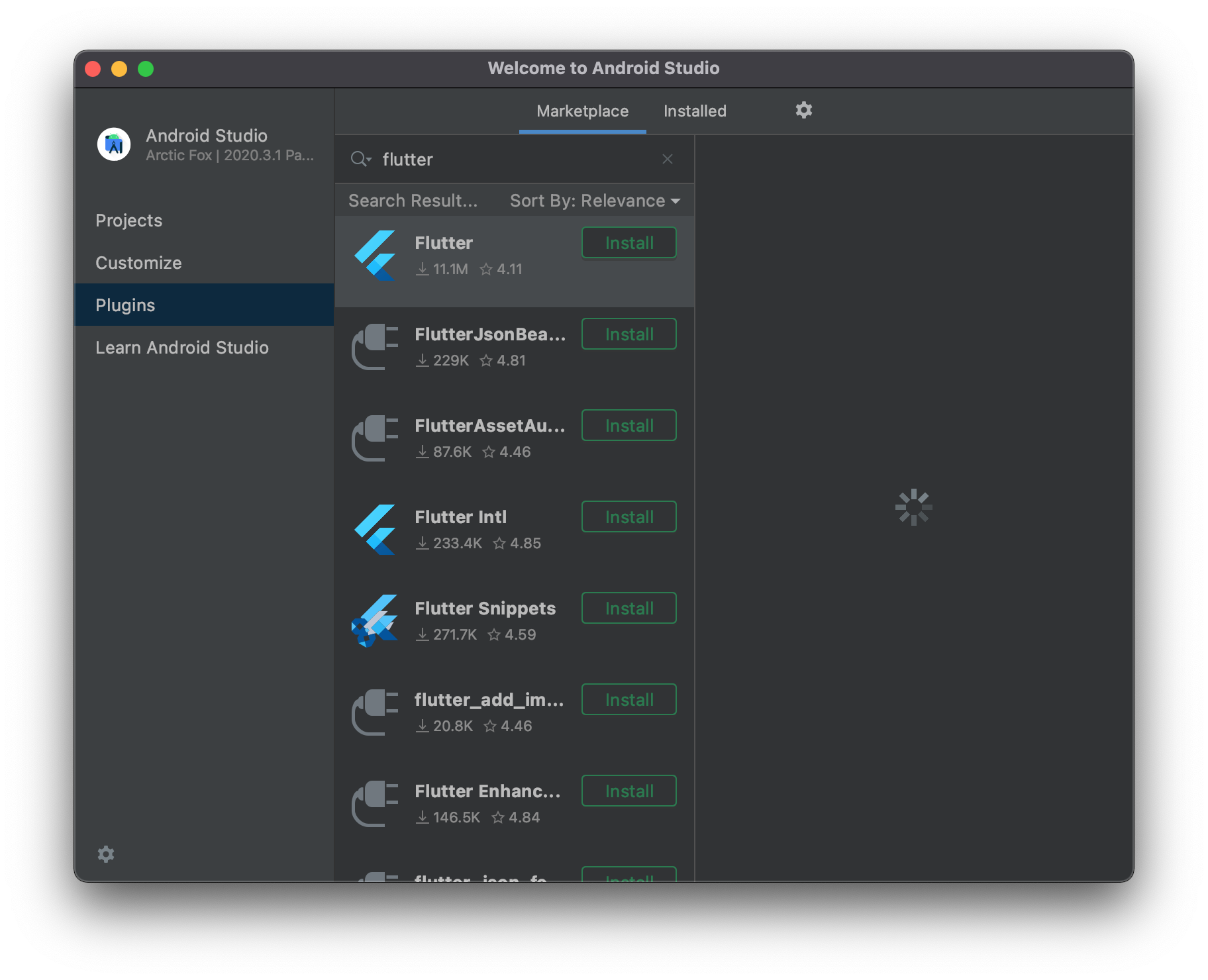Install the flutter_add_im... plugin
The height and width of the screenshot is (980, 1208).
[x=629, y=699]
